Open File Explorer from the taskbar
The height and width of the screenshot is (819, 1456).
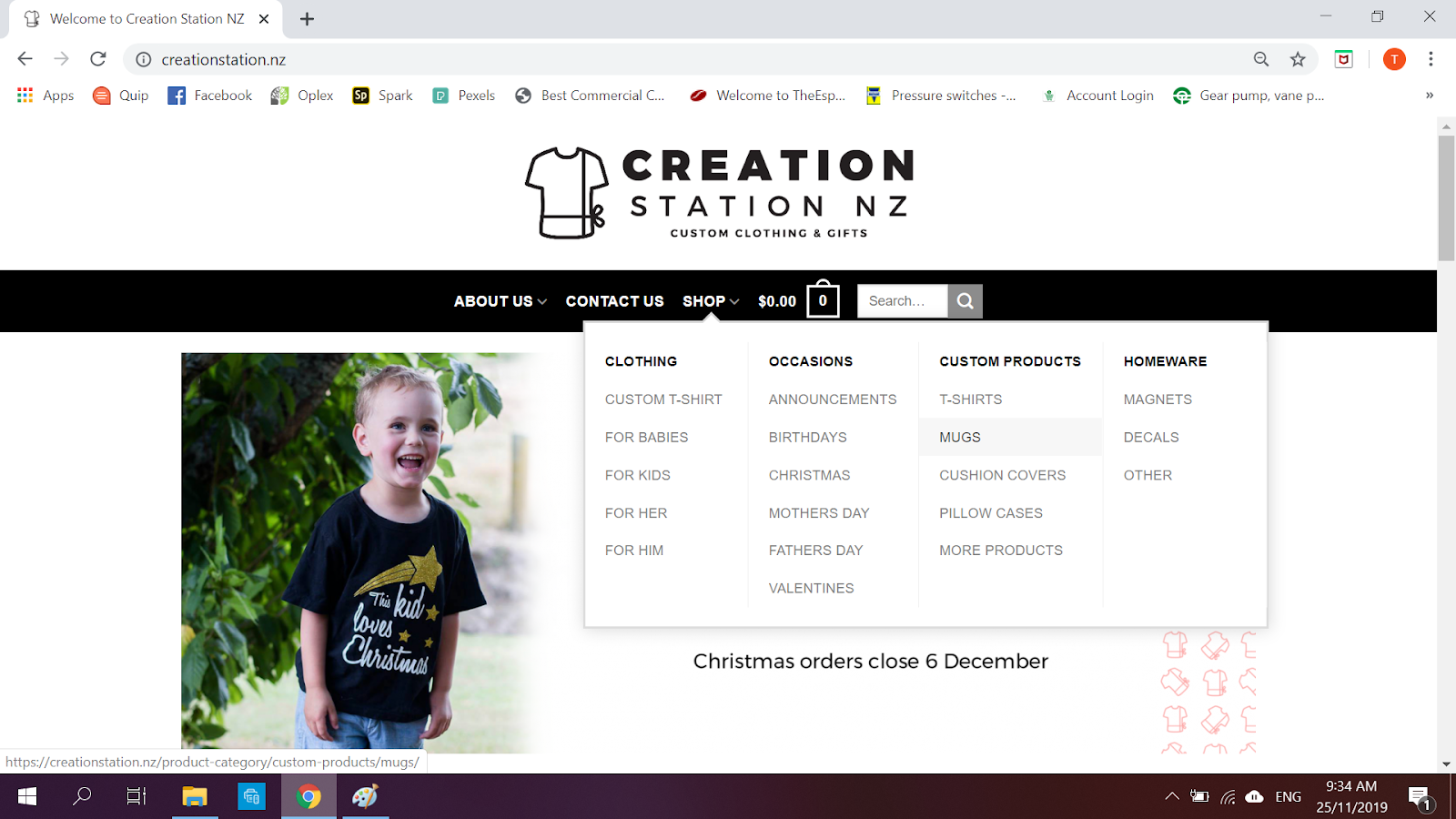(195, 797)
